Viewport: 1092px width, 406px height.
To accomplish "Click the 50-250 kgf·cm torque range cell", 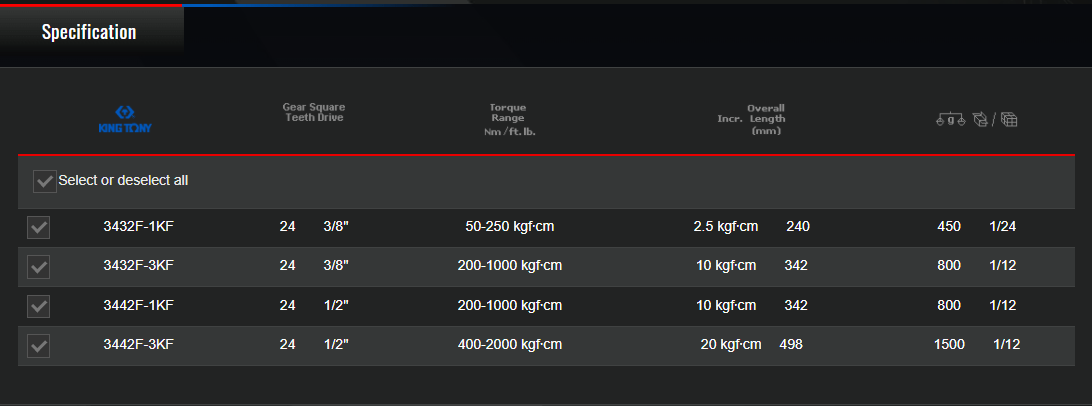I will click(510, 226).
